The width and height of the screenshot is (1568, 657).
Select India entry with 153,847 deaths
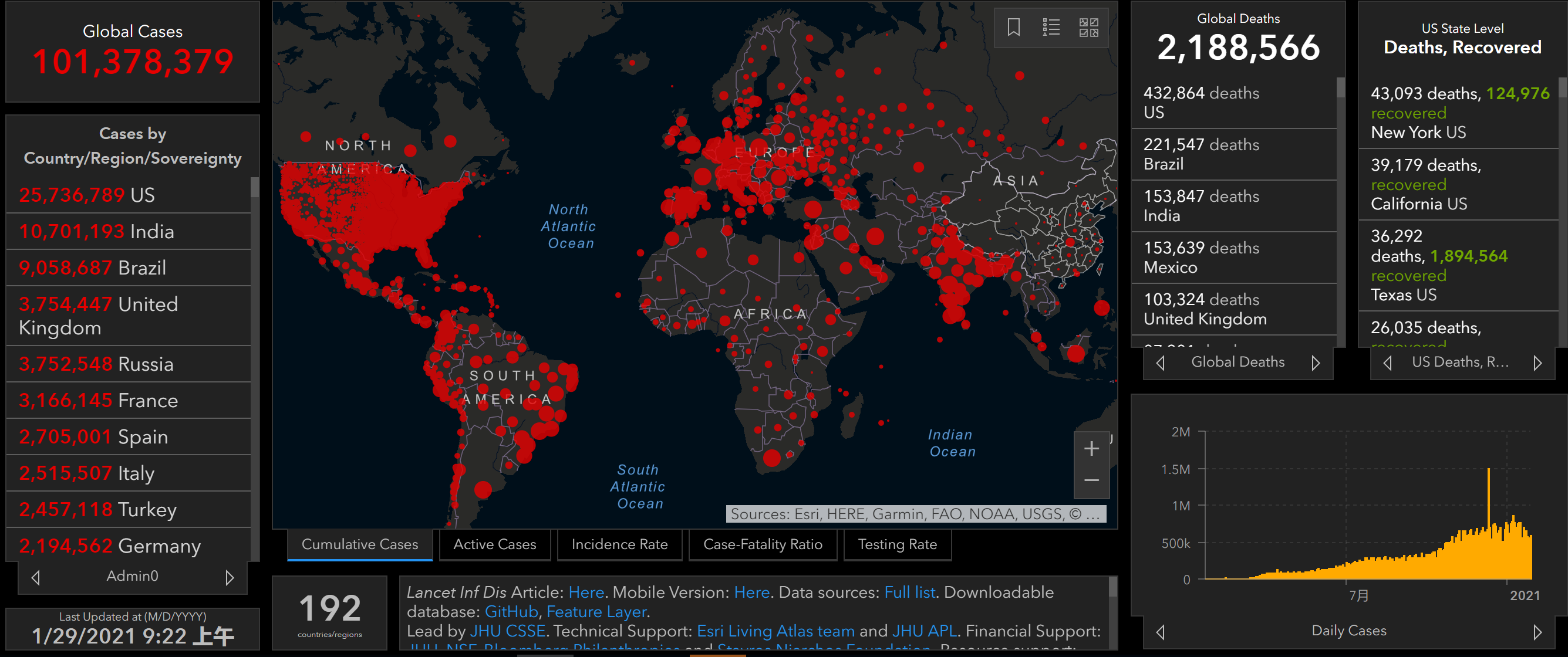(x=1234, y=206)
